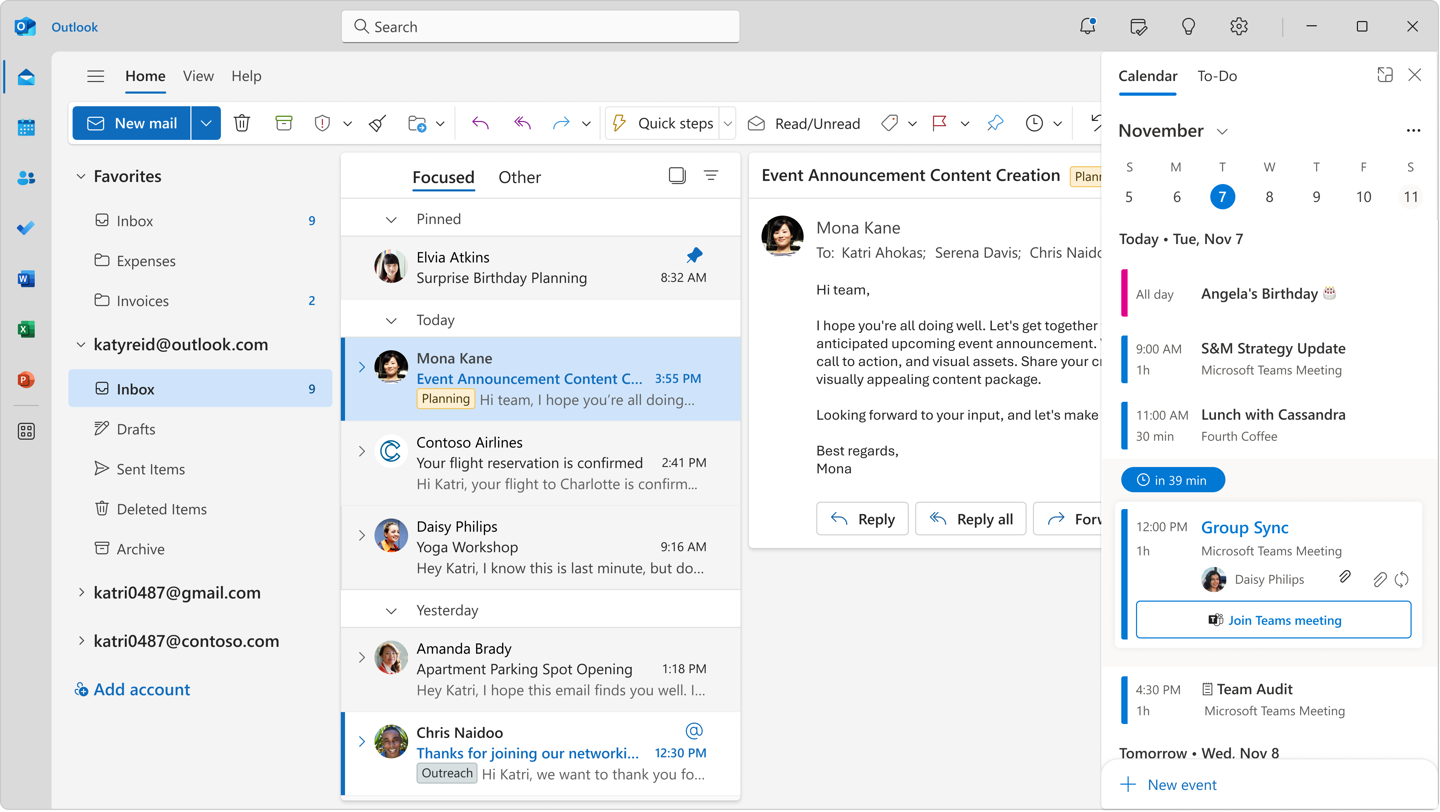This screenshot has width=1440, height=812.
Task: Open the November month dropdown
Action: click(1222, 132)
